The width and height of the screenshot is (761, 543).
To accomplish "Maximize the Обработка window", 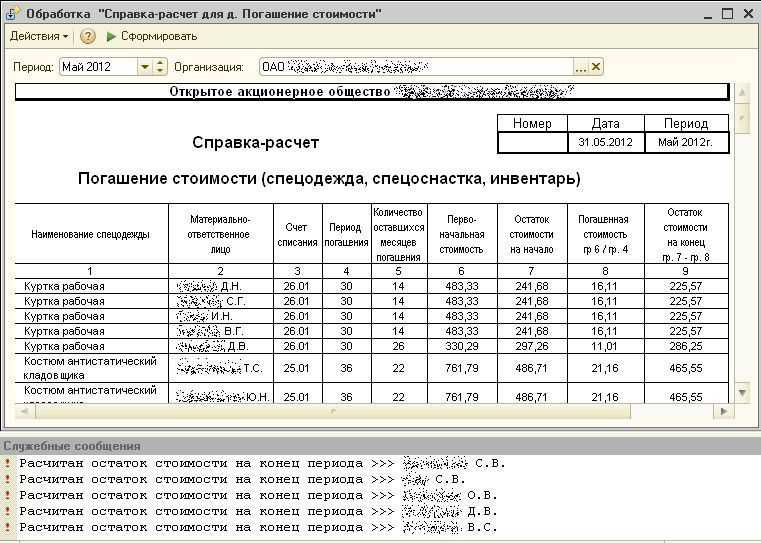I will click(728, 14).
